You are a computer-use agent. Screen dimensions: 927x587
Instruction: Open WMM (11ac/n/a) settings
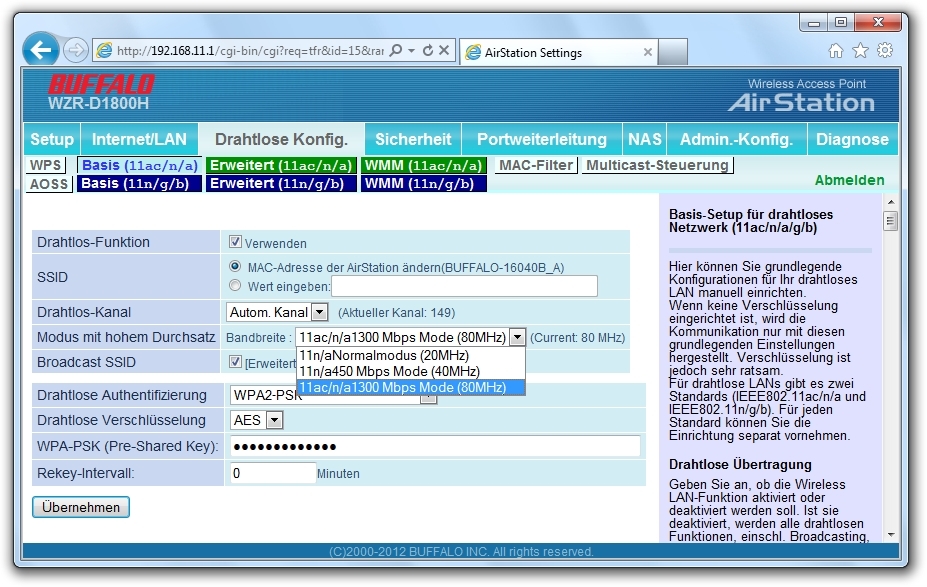tap(423, 165)
